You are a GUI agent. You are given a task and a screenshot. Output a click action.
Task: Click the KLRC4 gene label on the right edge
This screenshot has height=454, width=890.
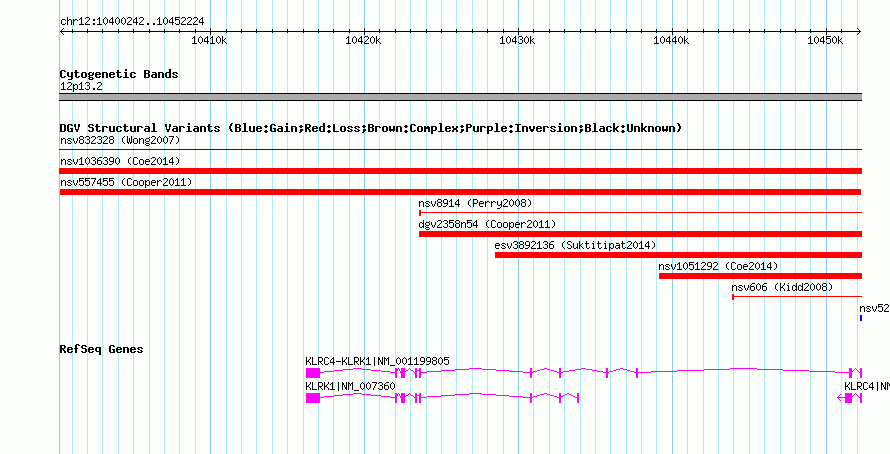[x=867, y=386]
